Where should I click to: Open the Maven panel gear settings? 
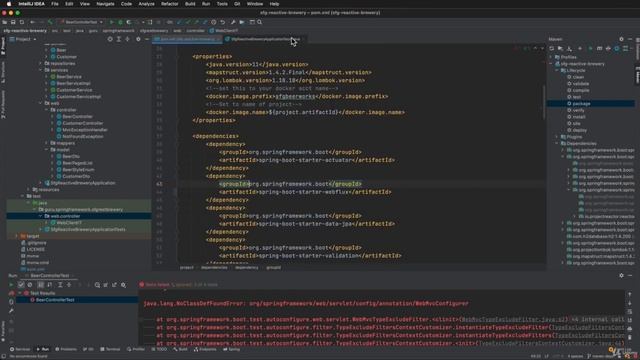(621, 39)
